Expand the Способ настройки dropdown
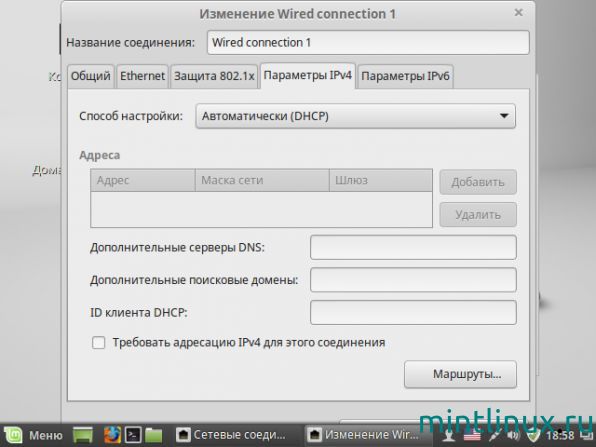This screenshot has height=447, width=596. coord(356,116)
